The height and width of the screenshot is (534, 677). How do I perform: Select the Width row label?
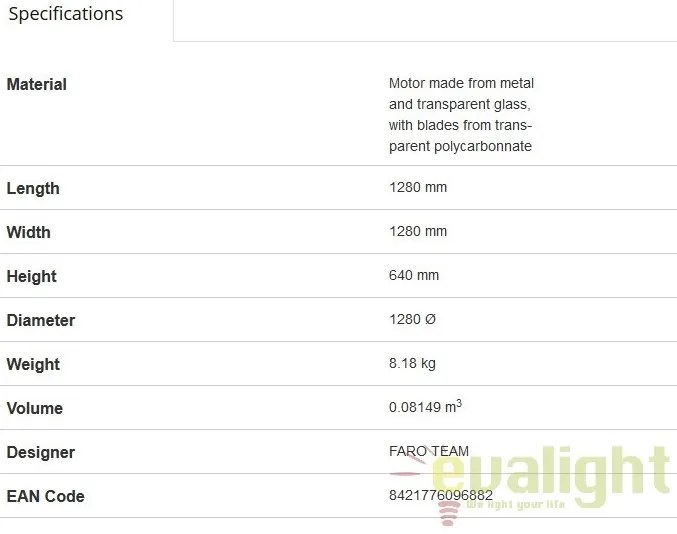pyautogui.click(x=28, y=233)
